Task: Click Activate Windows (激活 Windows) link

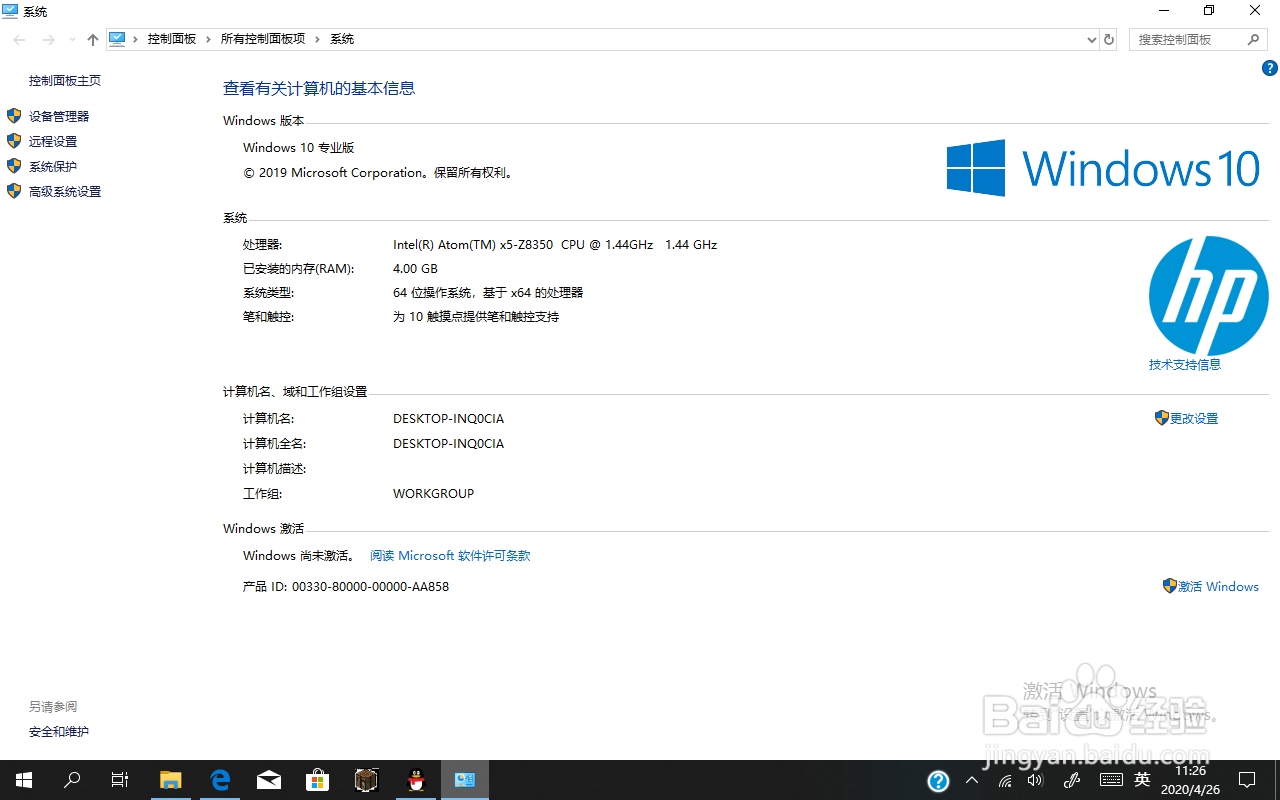Action: pos(1218,587)
